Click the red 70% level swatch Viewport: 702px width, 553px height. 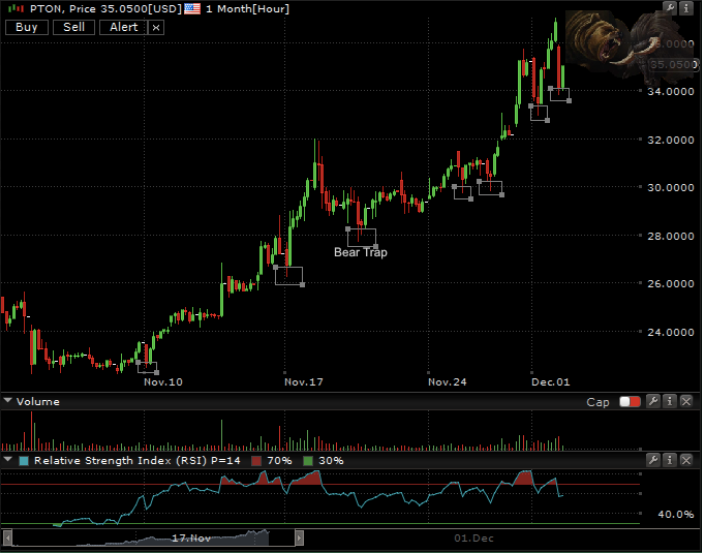(256, 461)
